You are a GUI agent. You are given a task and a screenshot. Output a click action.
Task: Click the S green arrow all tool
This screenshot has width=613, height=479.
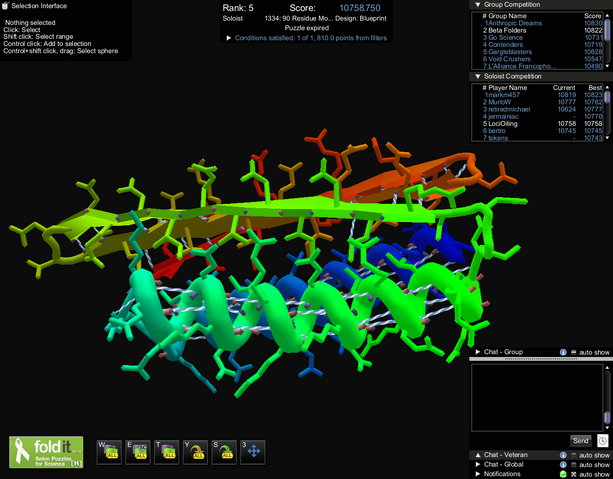[x=224, y=452]
